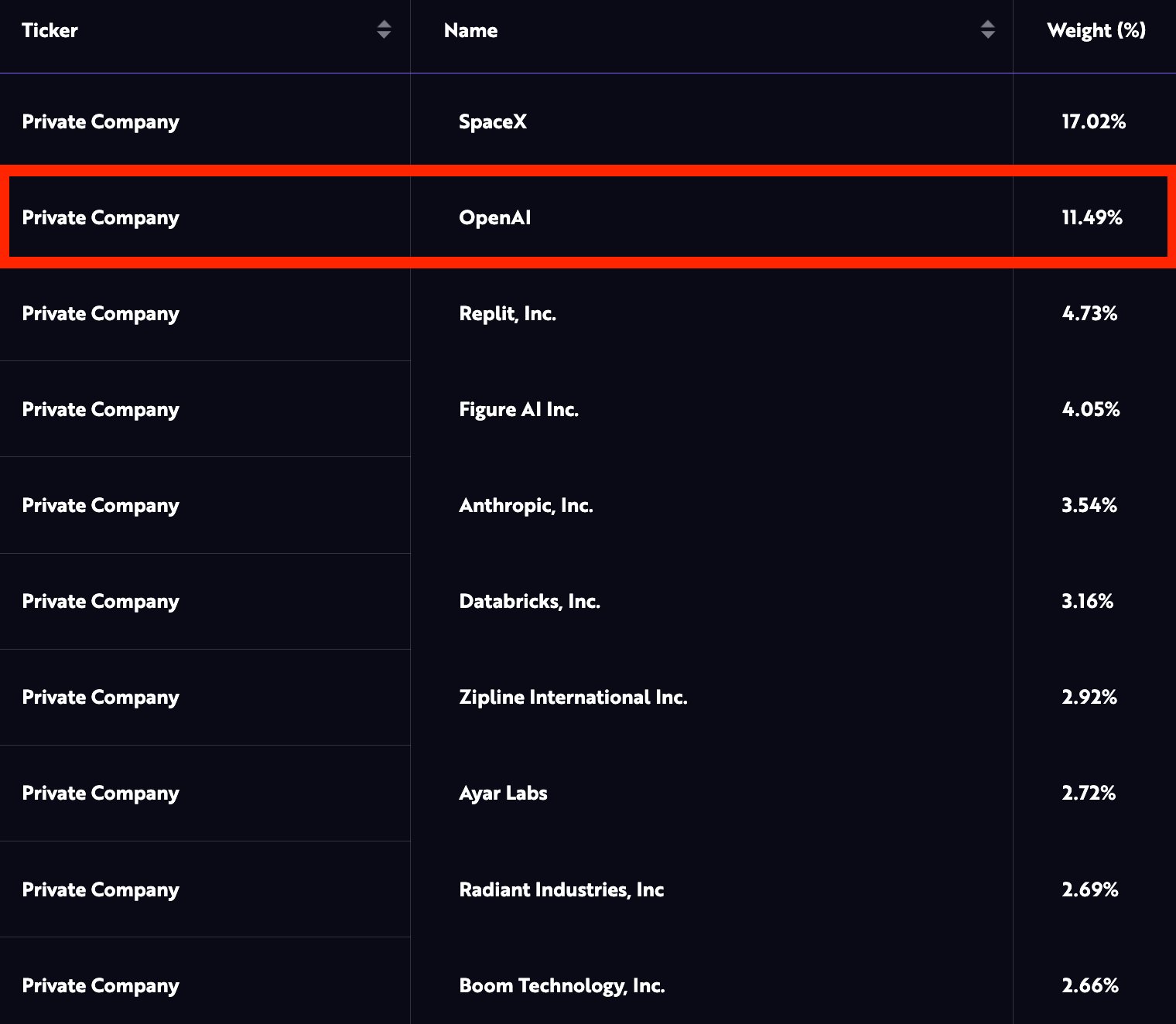This screenshot has height=1024, width=1176.
Task: Sort the table by Name column
Action: 470,31
